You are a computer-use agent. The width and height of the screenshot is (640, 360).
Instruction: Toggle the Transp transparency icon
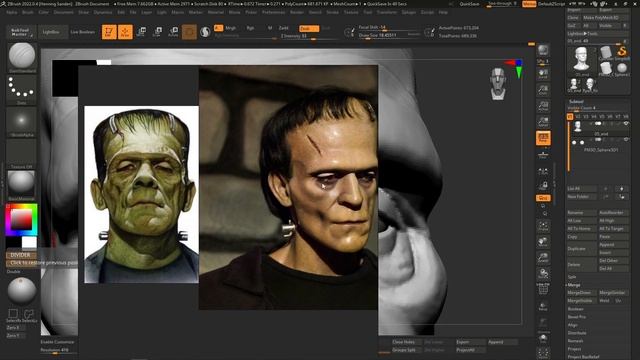tap(543, 306)
